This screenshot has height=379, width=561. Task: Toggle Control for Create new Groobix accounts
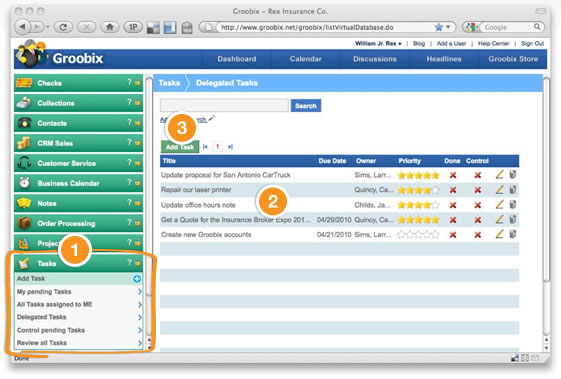coord(478,235)
